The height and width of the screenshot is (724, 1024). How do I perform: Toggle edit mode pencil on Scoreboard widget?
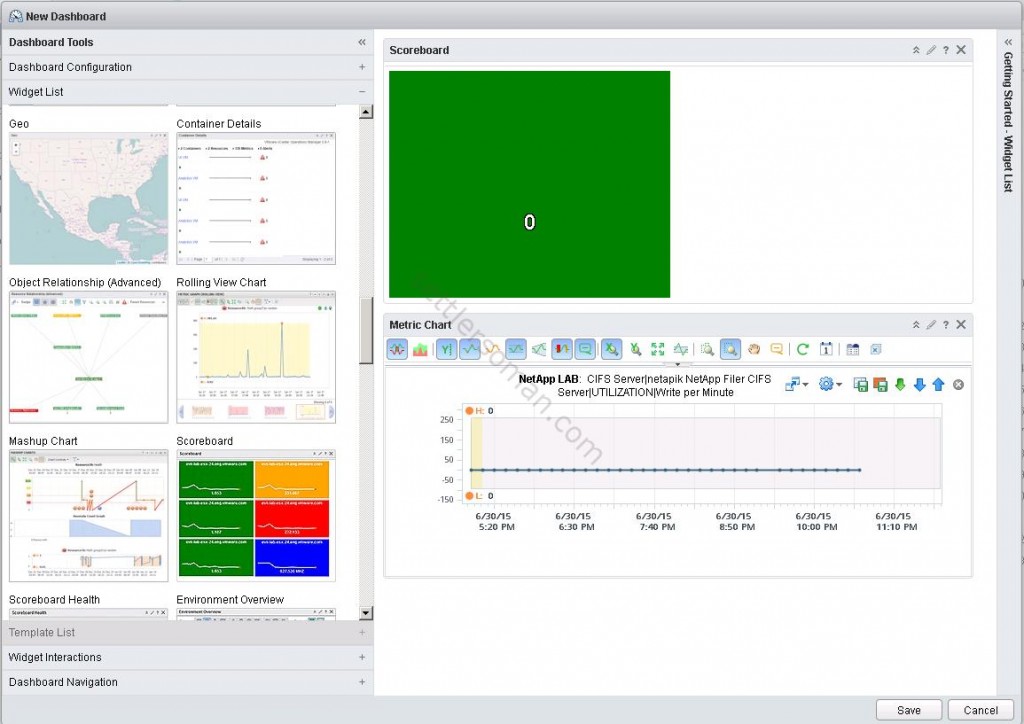931,49
